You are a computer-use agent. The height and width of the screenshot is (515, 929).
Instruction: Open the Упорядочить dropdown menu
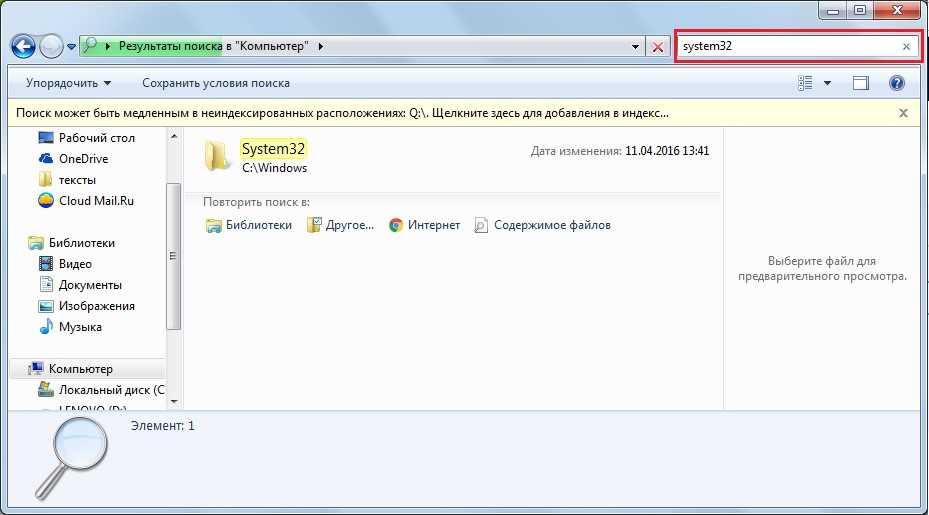[x=68, y=83]
